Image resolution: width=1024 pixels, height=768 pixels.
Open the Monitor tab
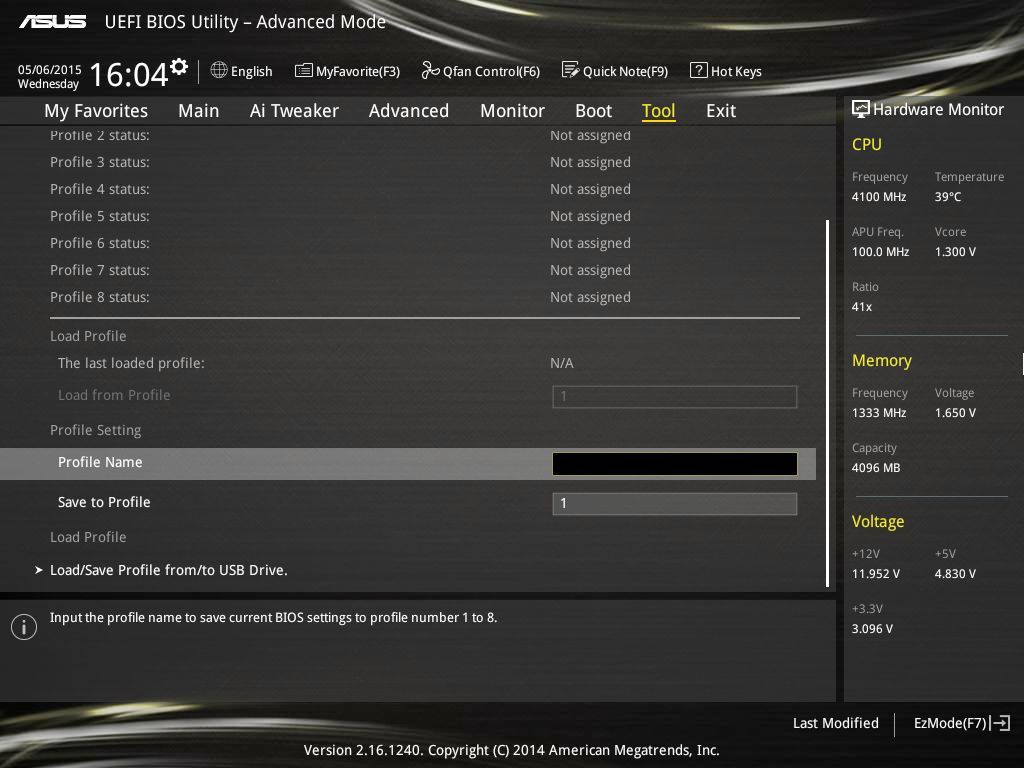point(513,111)
